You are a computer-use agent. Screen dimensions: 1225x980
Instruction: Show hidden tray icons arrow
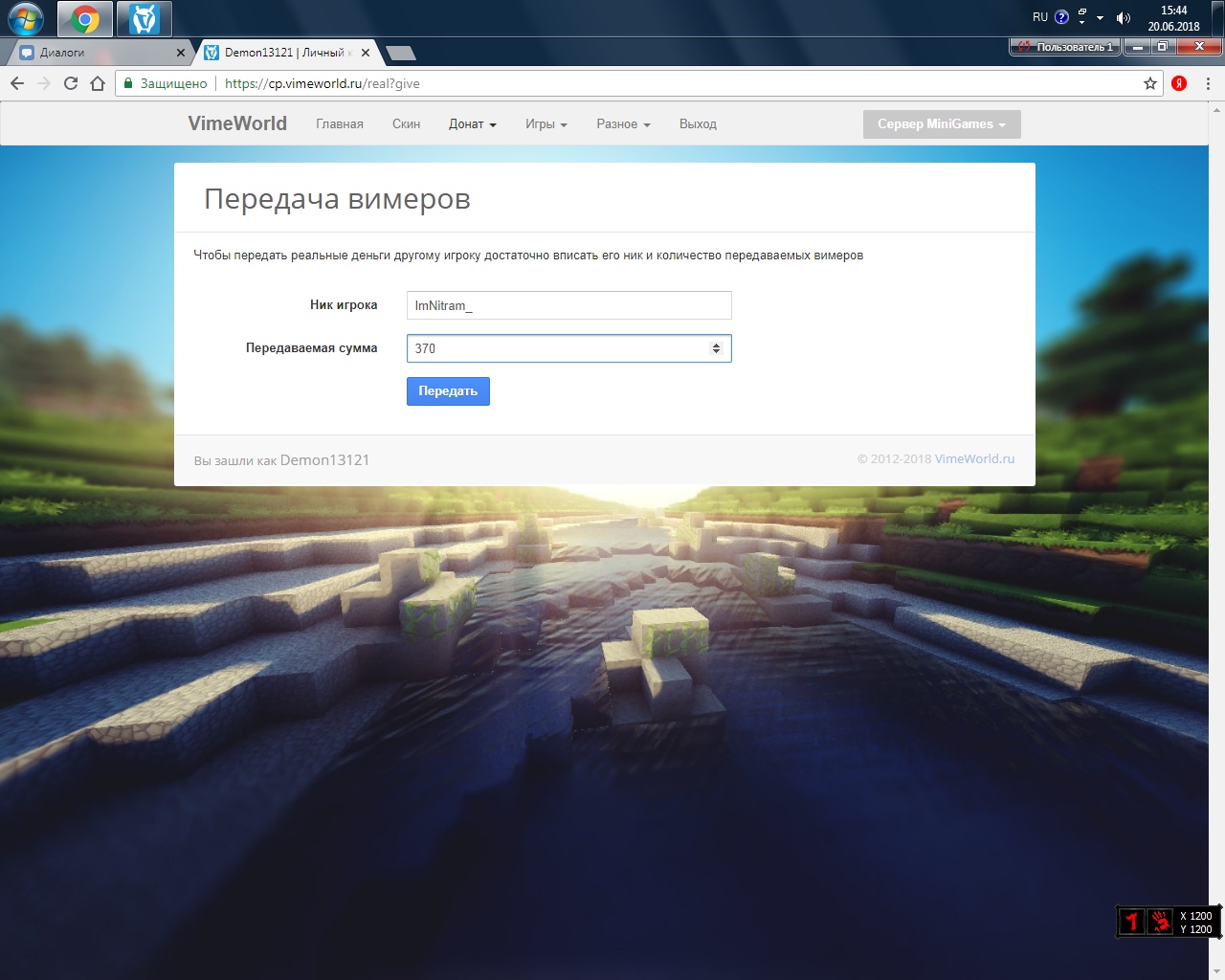(x=1100, y=17)
